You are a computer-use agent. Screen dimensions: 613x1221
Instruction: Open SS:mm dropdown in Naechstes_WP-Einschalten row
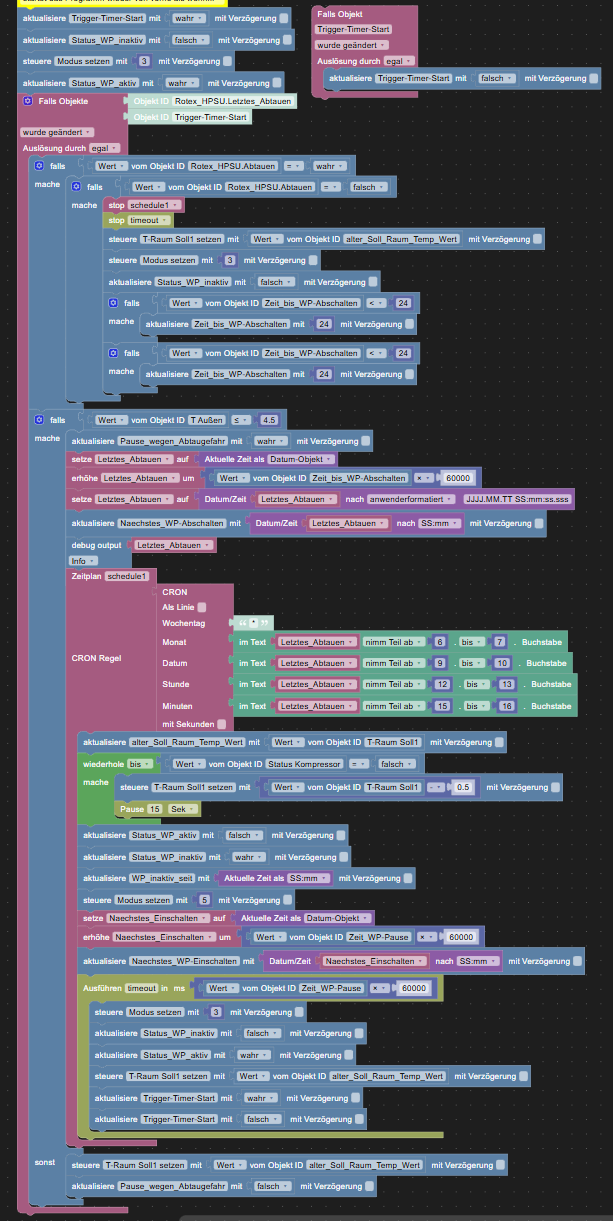click(x=478, y=960)
